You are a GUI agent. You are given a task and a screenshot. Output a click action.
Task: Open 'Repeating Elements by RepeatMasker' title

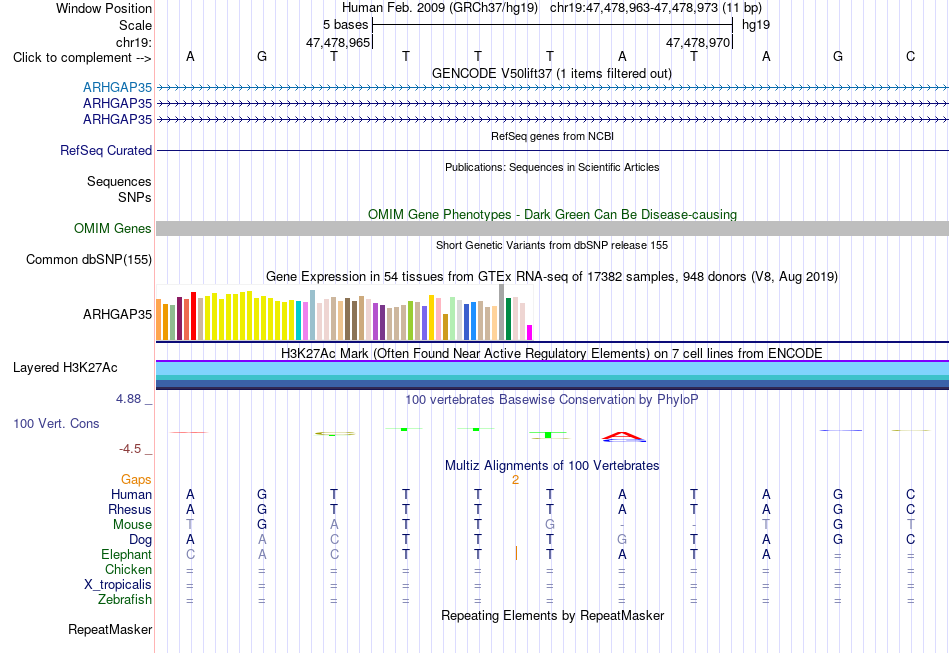point(552,615)
